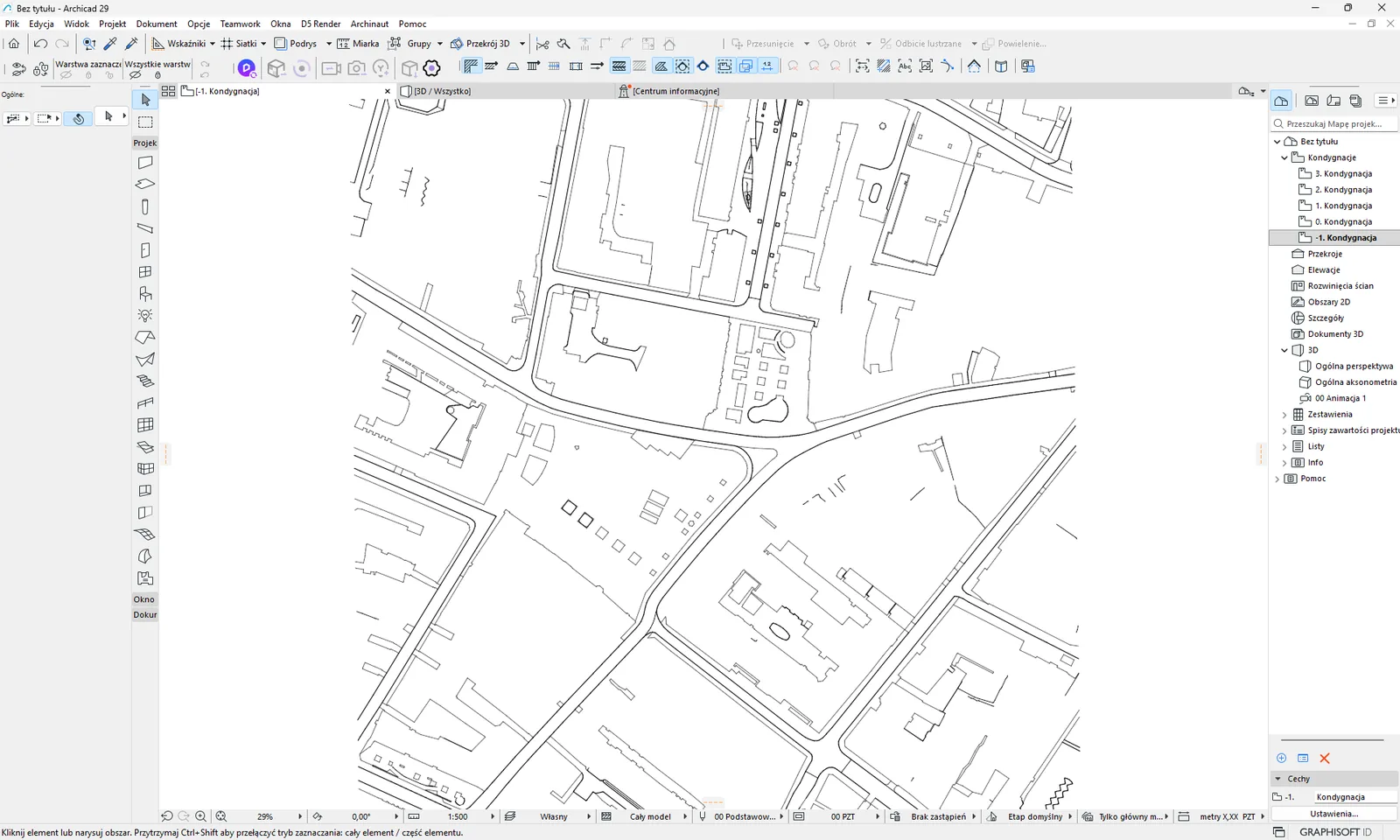
Task: Open the Dokument menu
Action: coord(157,24)
